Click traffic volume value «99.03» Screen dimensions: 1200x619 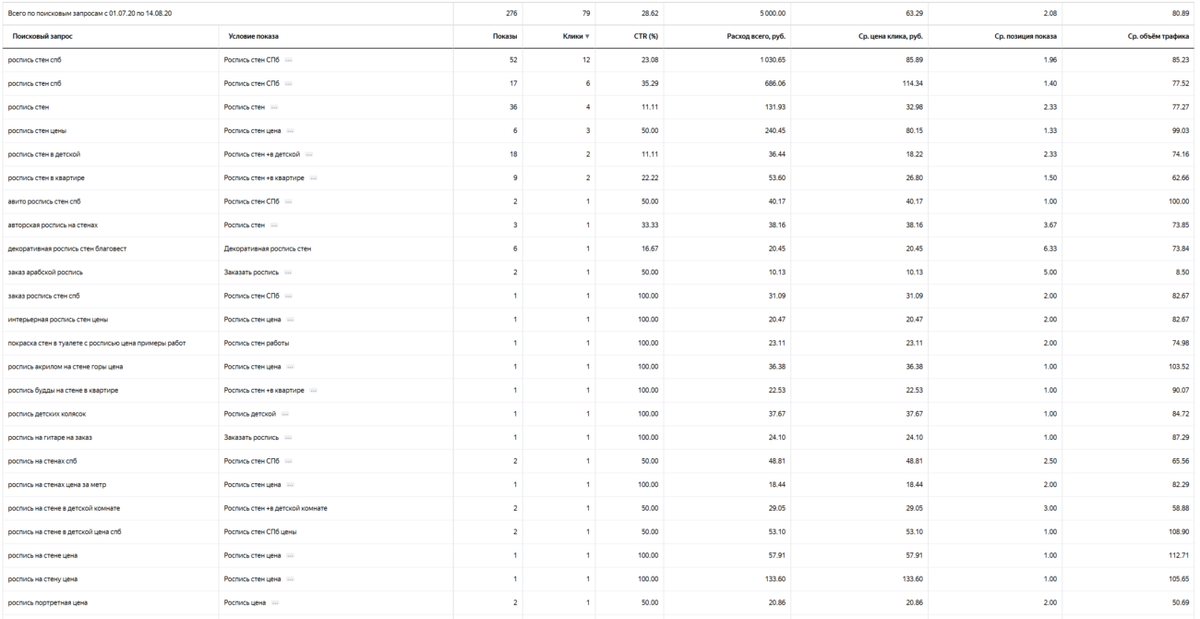point(1180,131)
